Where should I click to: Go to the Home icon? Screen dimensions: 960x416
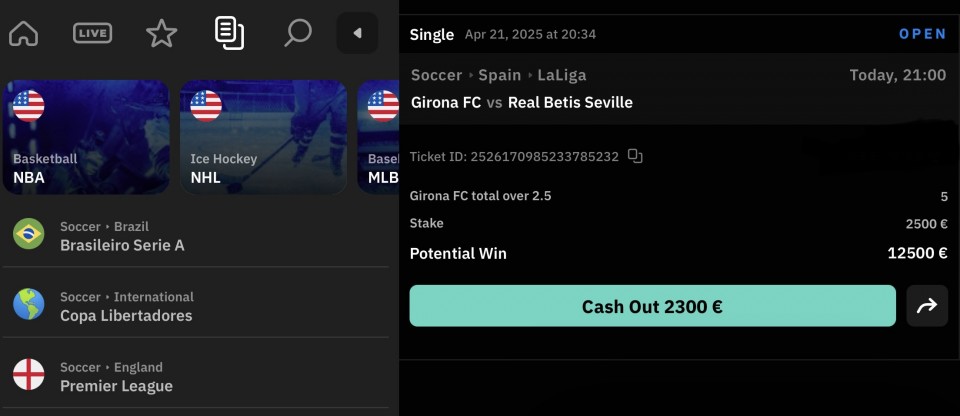point(24,33)
